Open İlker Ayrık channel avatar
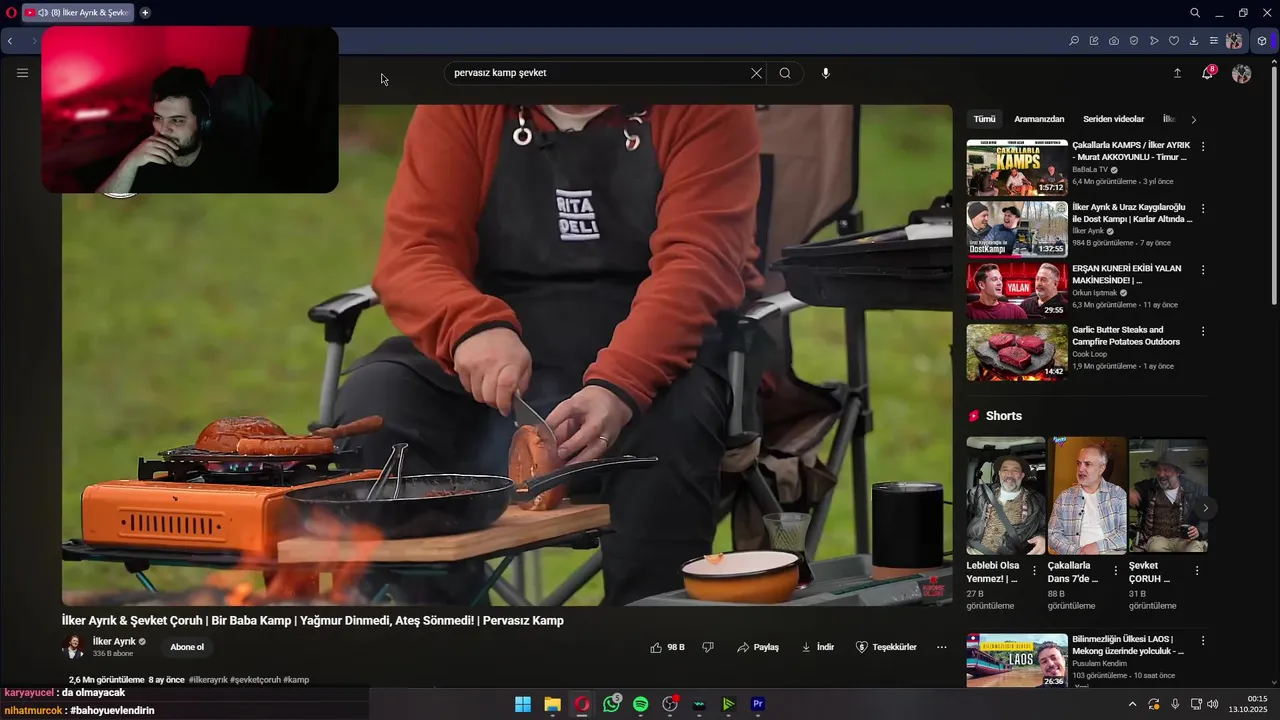Screen dimensions: 1280x720 tap(73, 647)
